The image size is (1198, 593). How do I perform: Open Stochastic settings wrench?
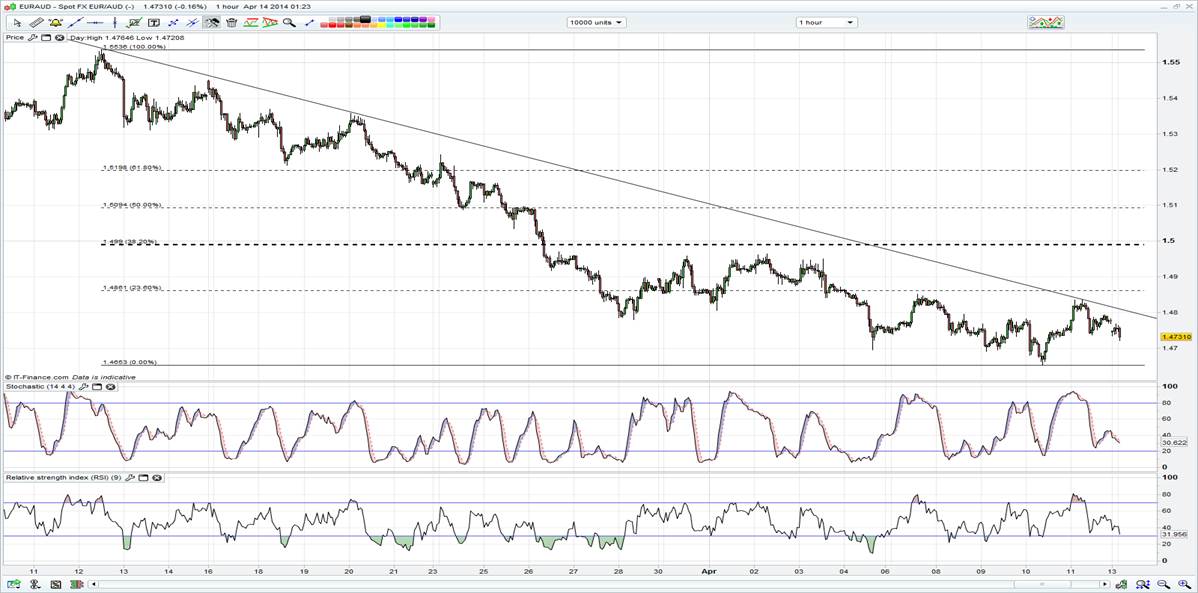[x=84, y=385]
